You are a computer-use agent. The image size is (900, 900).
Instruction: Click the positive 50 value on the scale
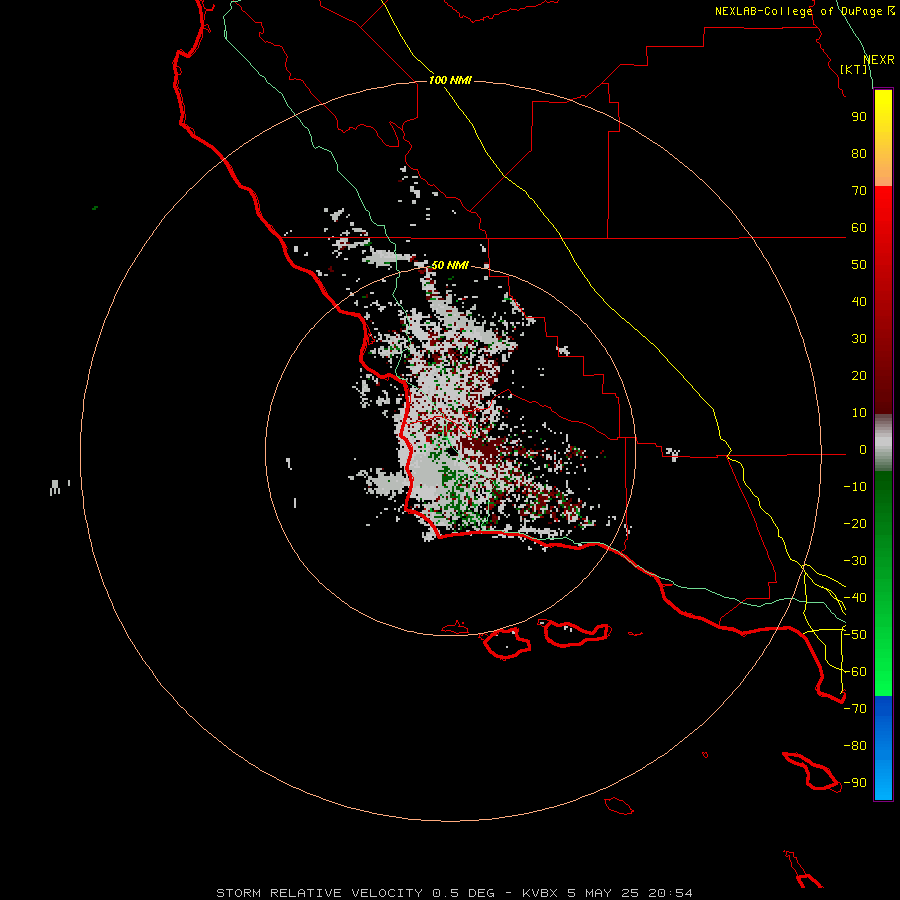point(859,265)
